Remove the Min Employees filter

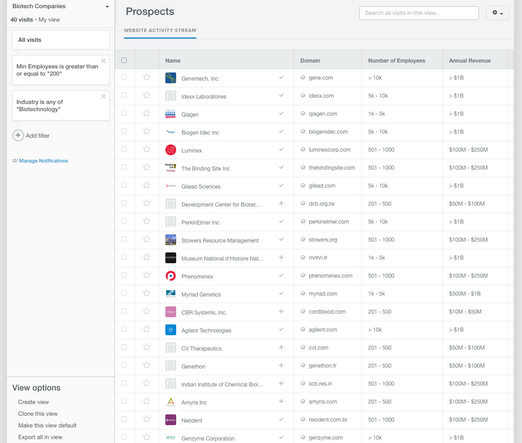tap(103, 61)
